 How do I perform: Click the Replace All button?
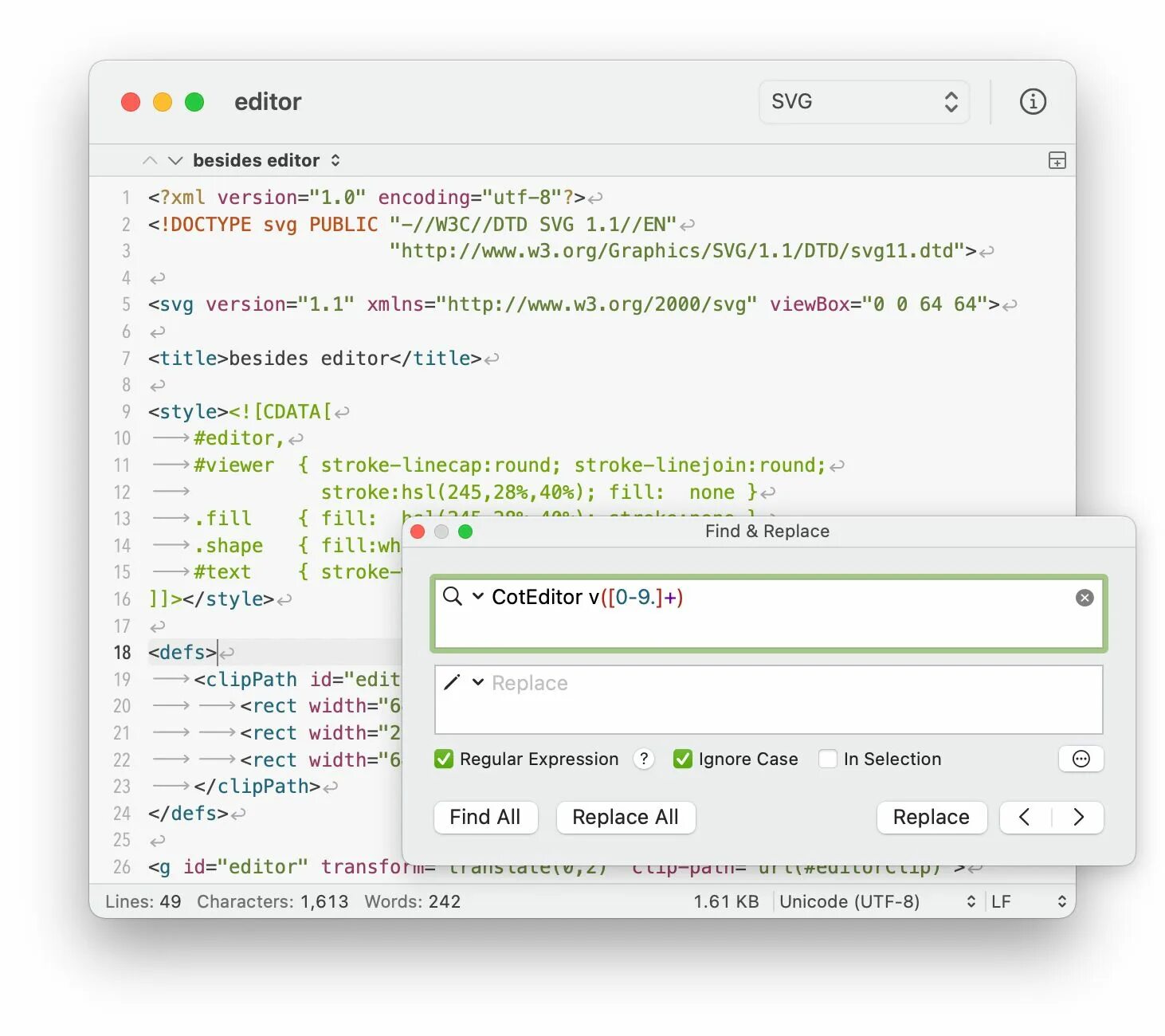click(626, 817)
